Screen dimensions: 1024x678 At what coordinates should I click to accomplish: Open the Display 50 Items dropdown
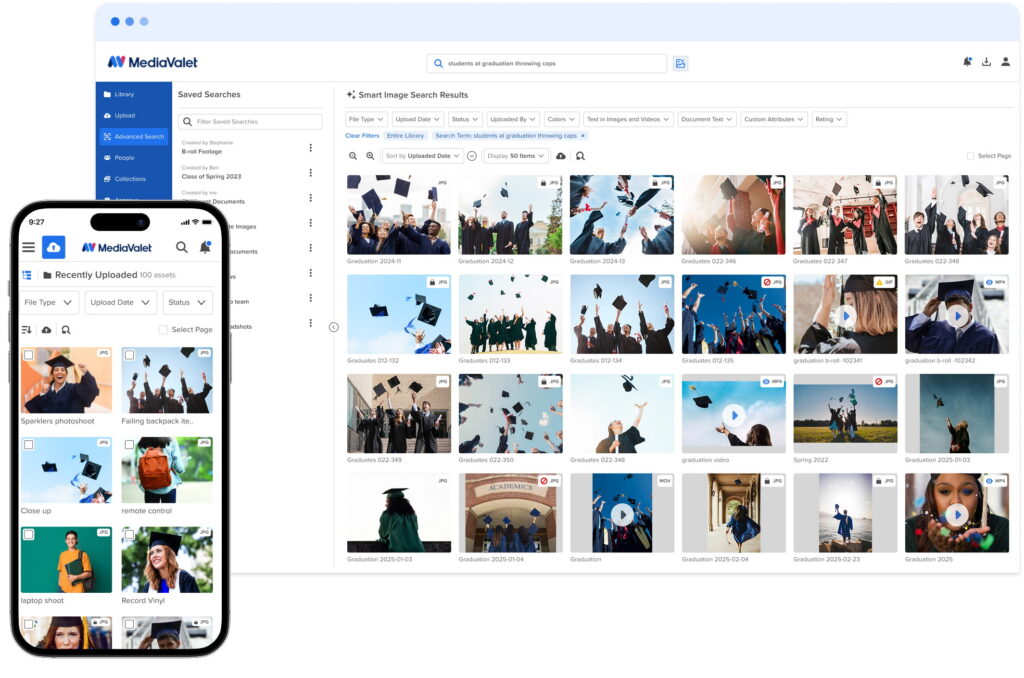click(x=515, y=156)
